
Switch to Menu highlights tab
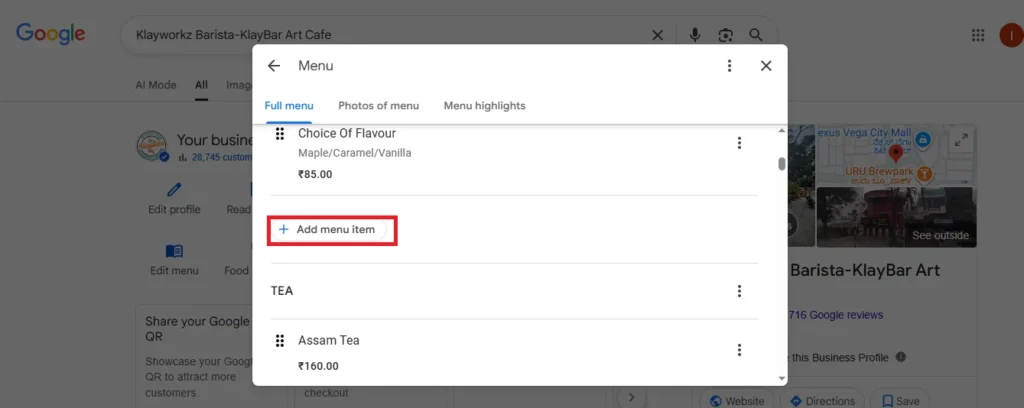[485, 106]
